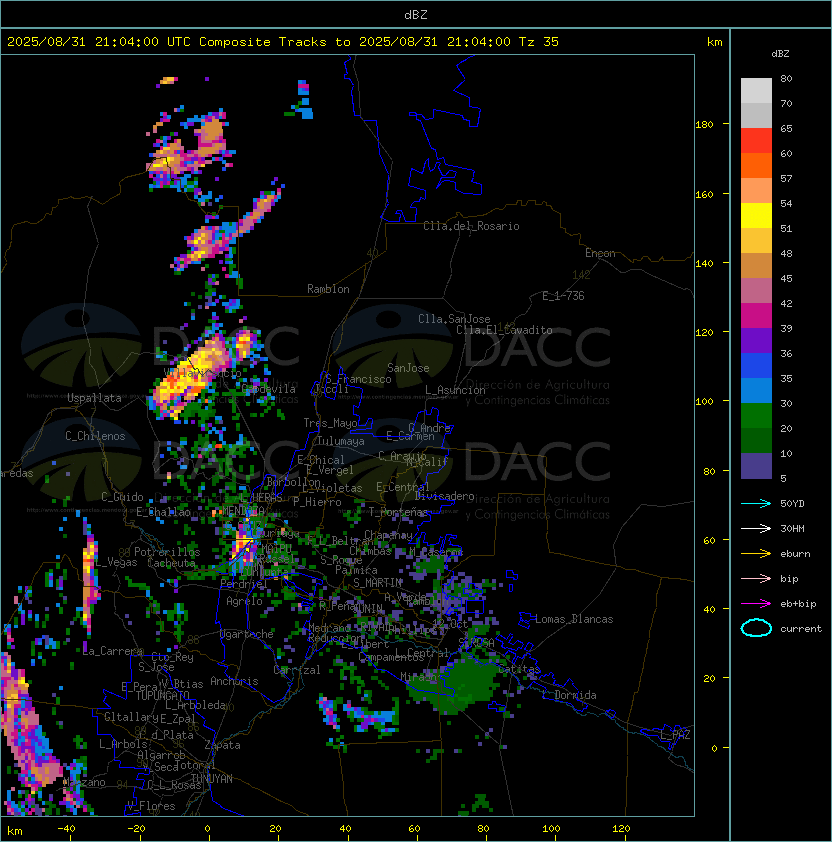Click the pink bip arrow symbol
Viewport: 832px width, 842px height.
pyautogui.click(x=756, y=578)
